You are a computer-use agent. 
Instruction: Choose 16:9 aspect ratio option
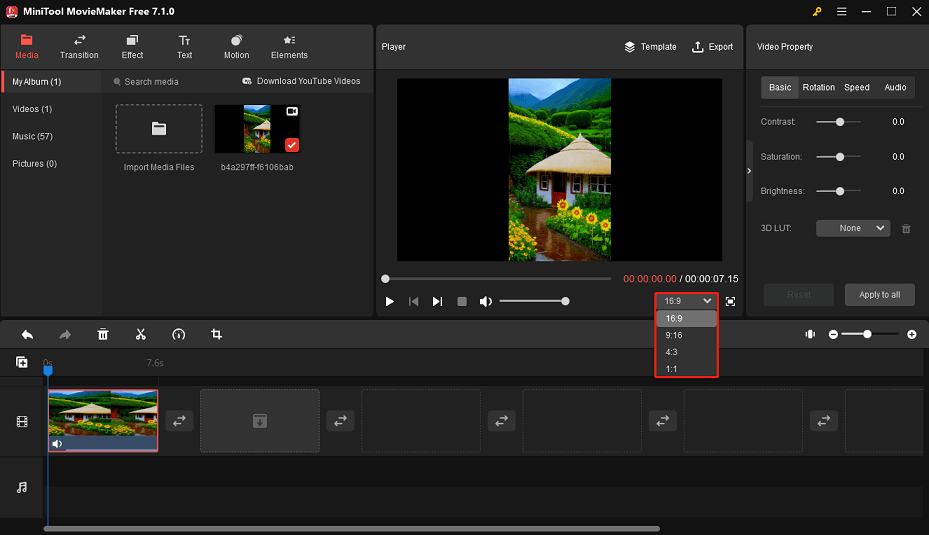click(x=686, y=319)
